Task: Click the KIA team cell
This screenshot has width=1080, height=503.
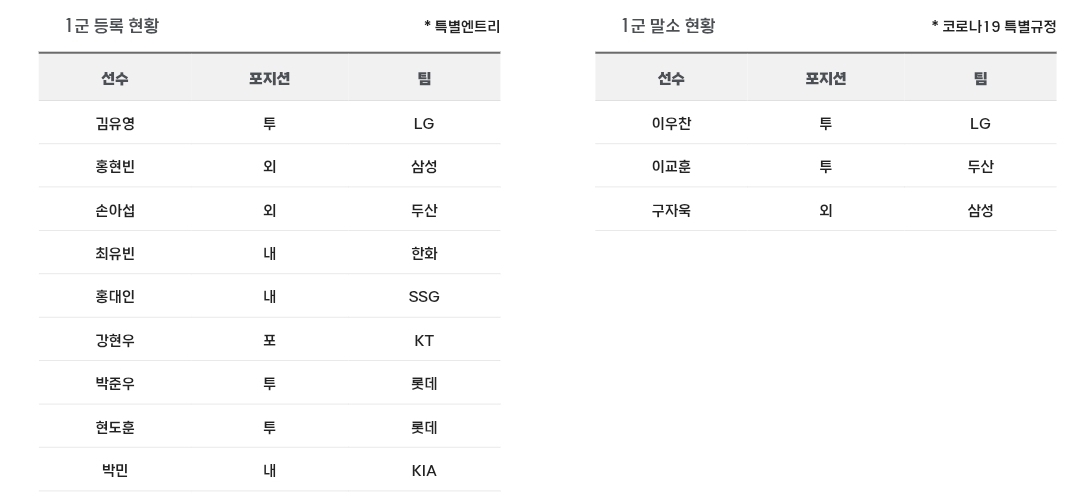Action: (x=424, y=471)
